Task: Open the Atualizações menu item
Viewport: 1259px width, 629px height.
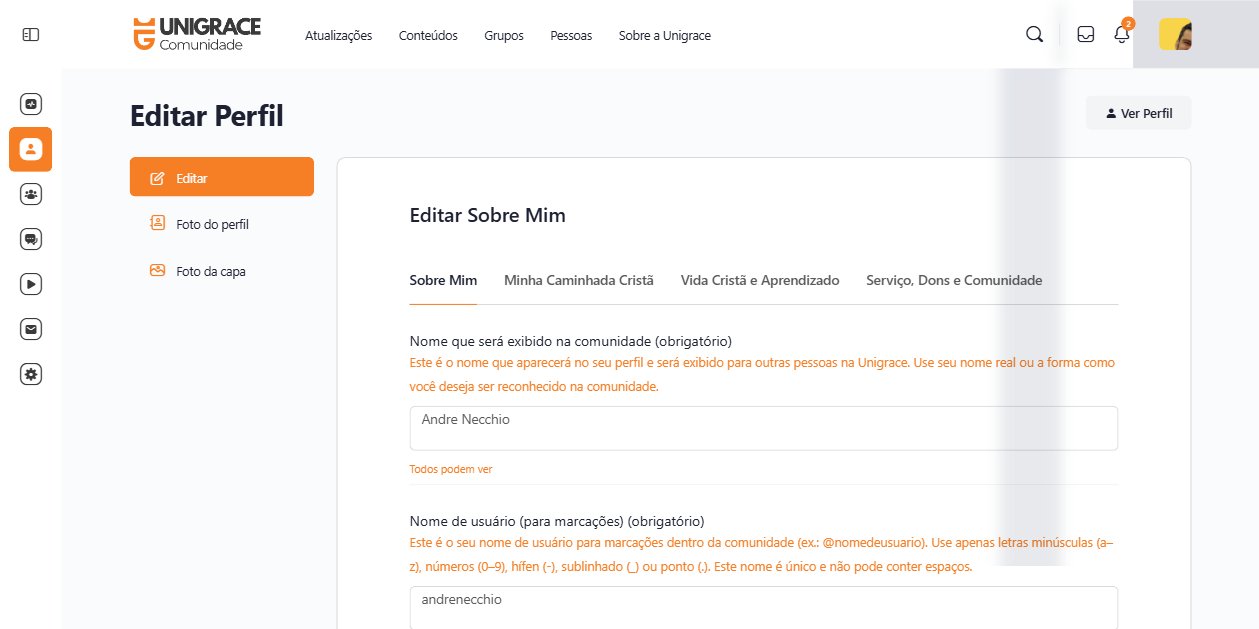Action: tap(338, 35)
